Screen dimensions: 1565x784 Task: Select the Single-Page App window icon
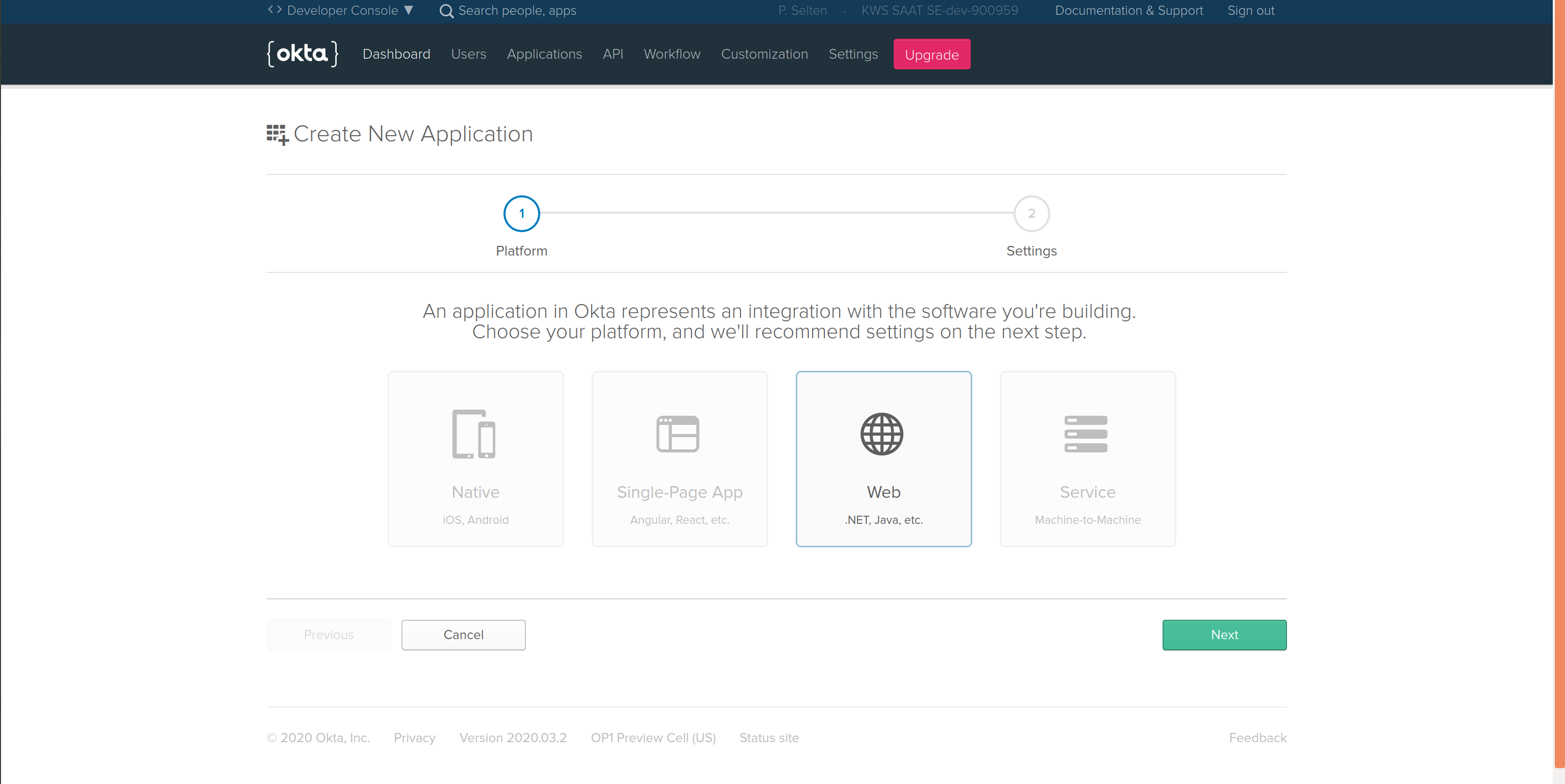(x=678, y=434)
